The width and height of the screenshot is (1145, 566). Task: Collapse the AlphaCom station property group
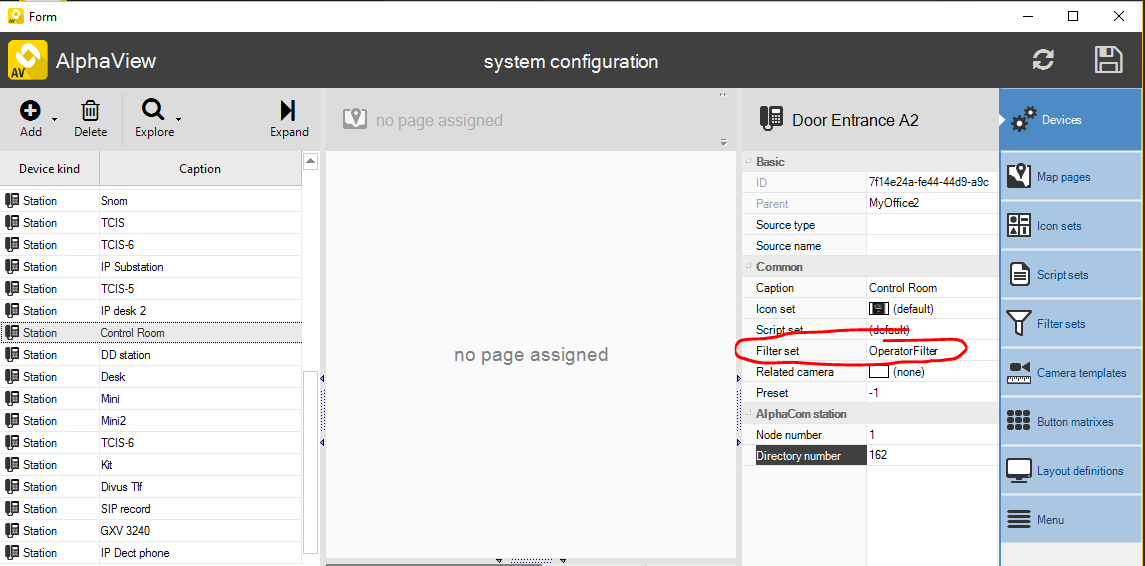[748, 414]
